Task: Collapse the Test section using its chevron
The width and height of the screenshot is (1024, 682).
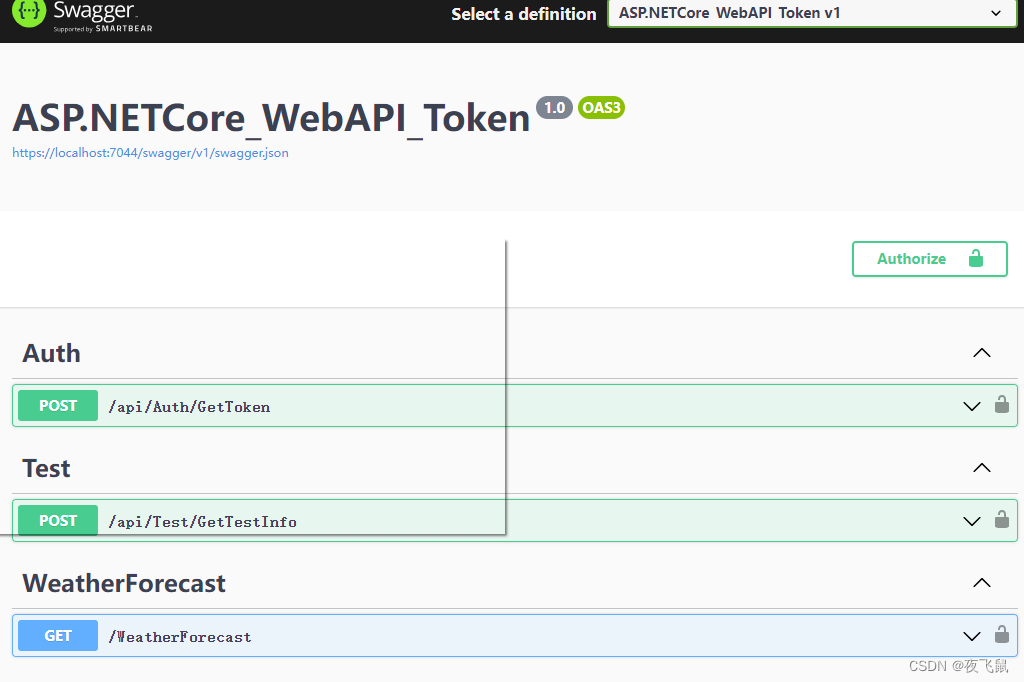Action: 982,468
